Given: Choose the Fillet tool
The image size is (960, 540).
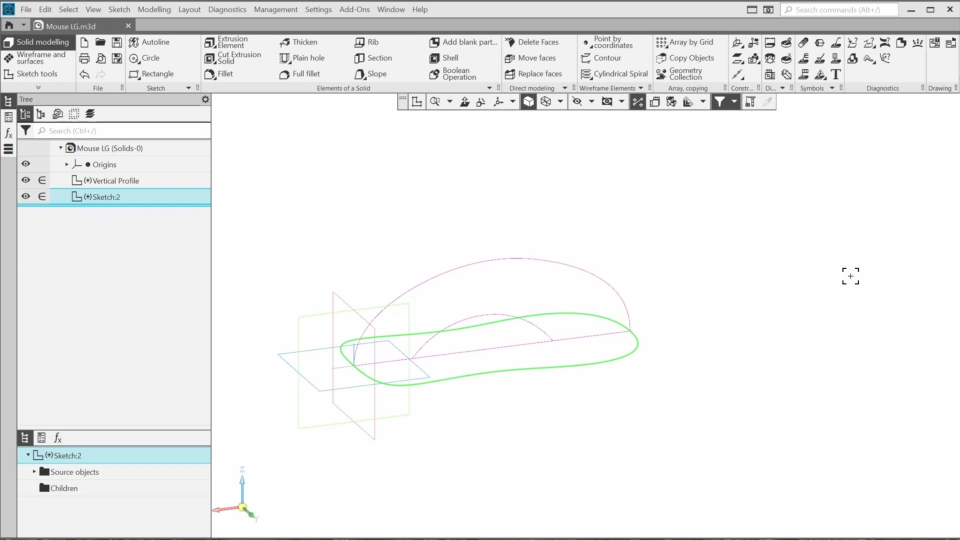Looking at the screenshot, I should [x=224, y=74].
